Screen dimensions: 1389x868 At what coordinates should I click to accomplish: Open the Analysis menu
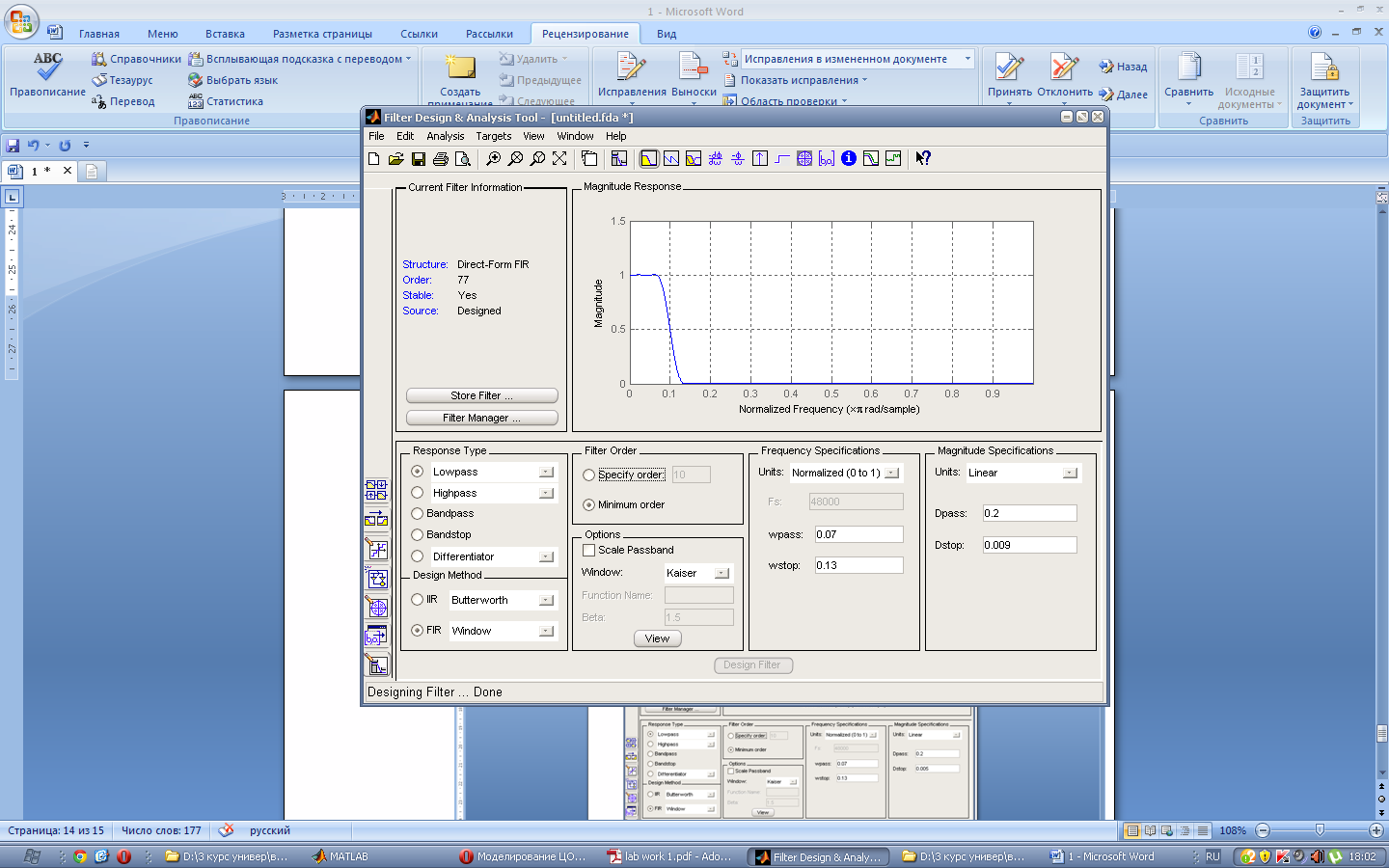coord(445,136)
